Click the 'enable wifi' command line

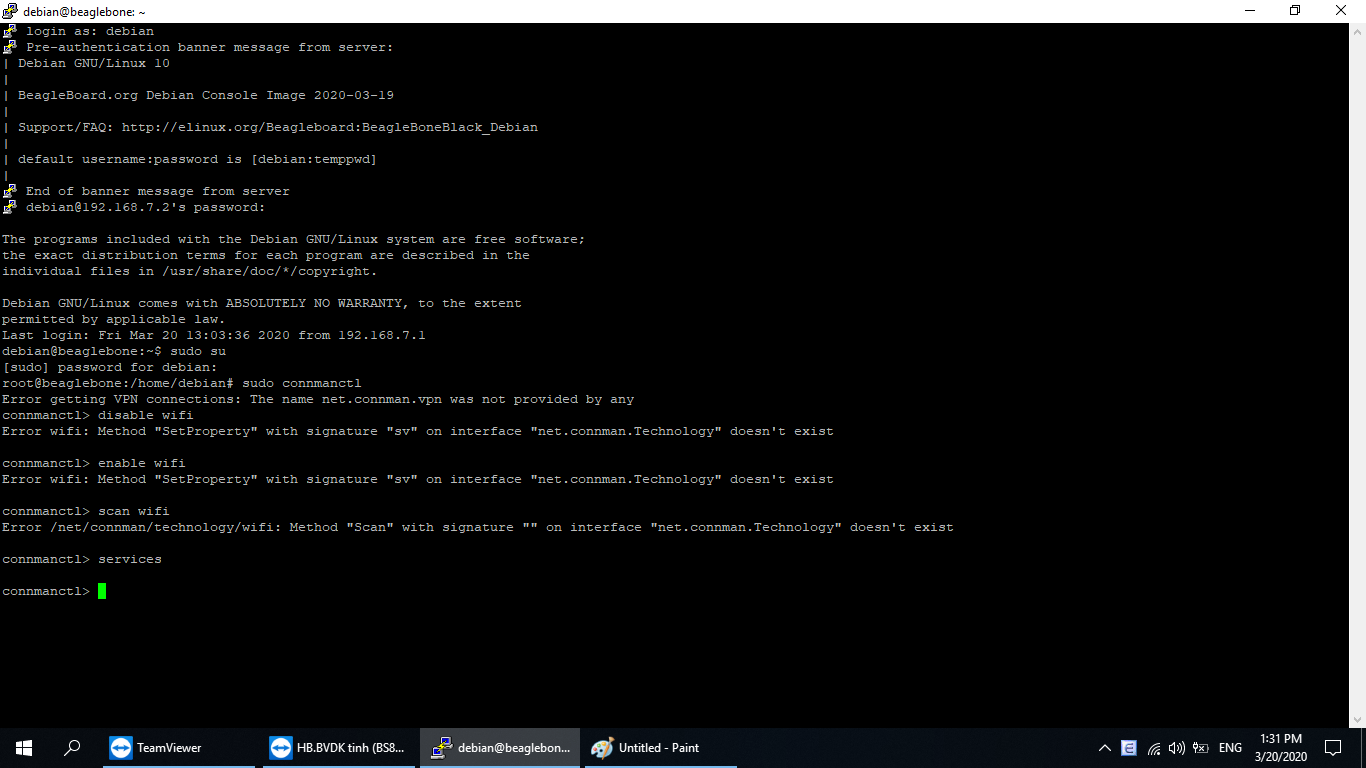tap(94, 463)
